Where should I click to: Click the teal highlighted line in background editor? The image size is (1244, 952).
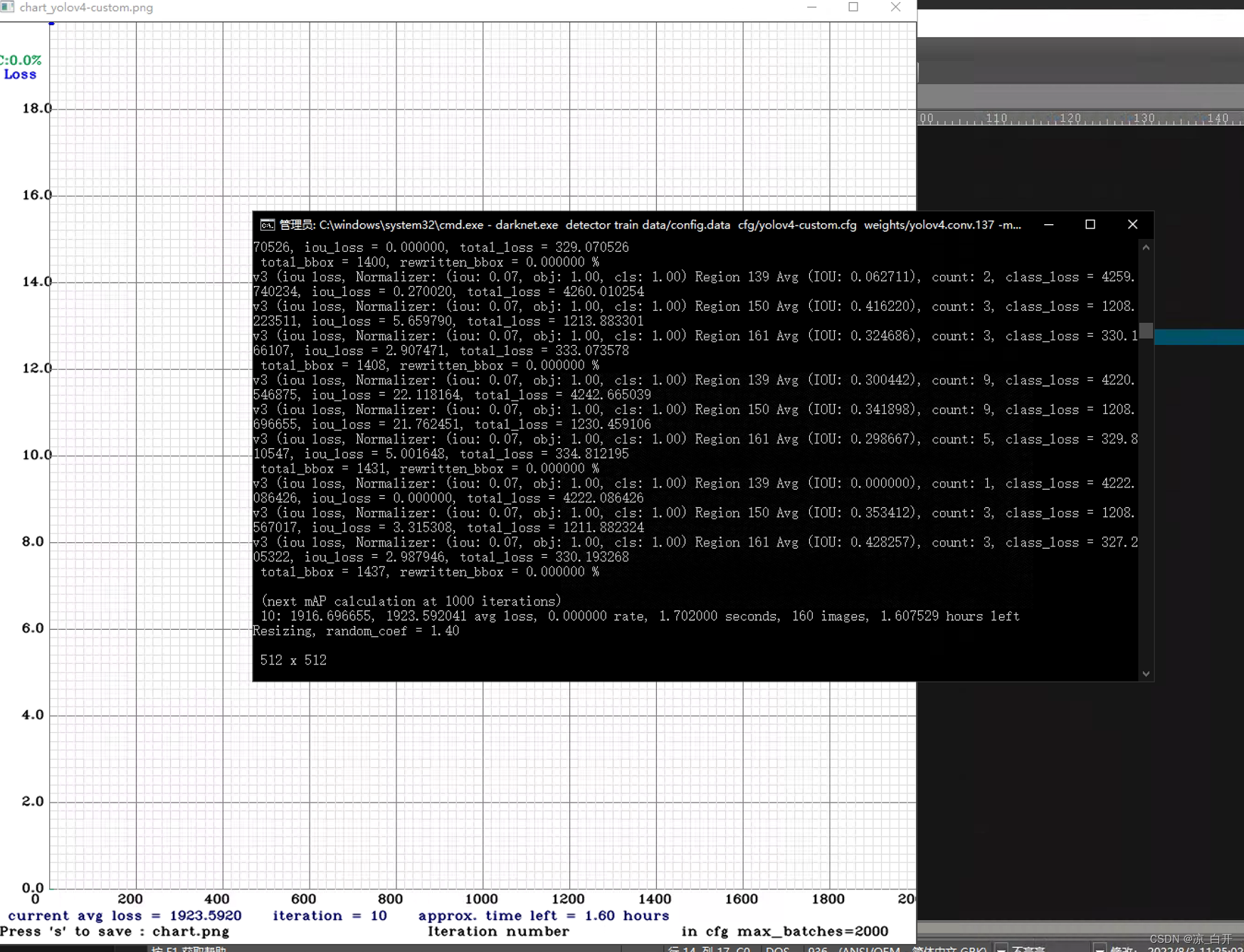coord(1198,337)
